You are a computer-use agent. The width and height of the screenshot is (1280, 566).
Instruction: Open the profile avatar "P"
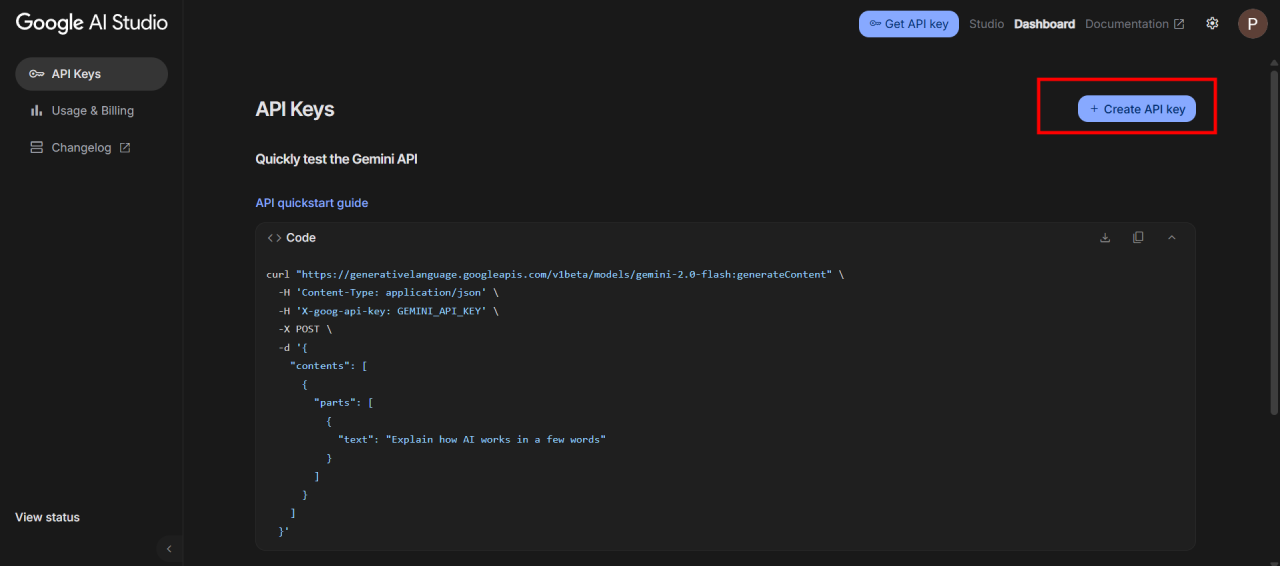[x=1252, y=24]
